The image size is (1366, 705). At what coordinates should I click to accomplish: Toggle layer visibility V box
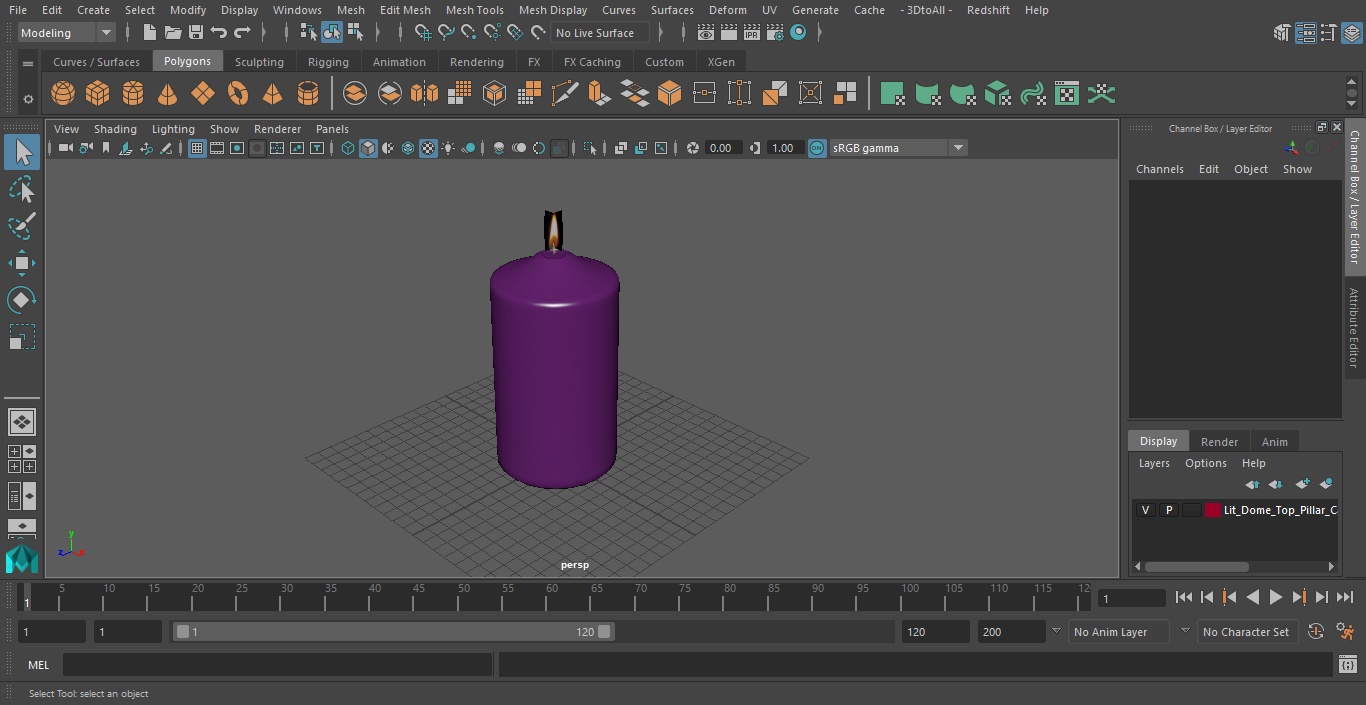[x=1145, y=510]
